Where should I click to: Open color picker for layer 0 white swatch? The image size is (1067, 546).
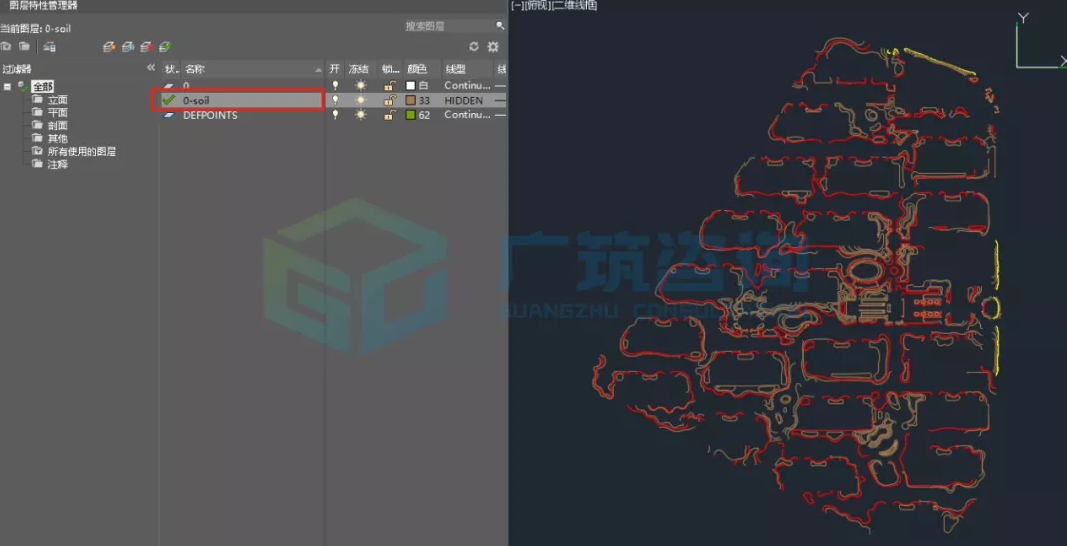pyautogui.click(x=410, y=86)
